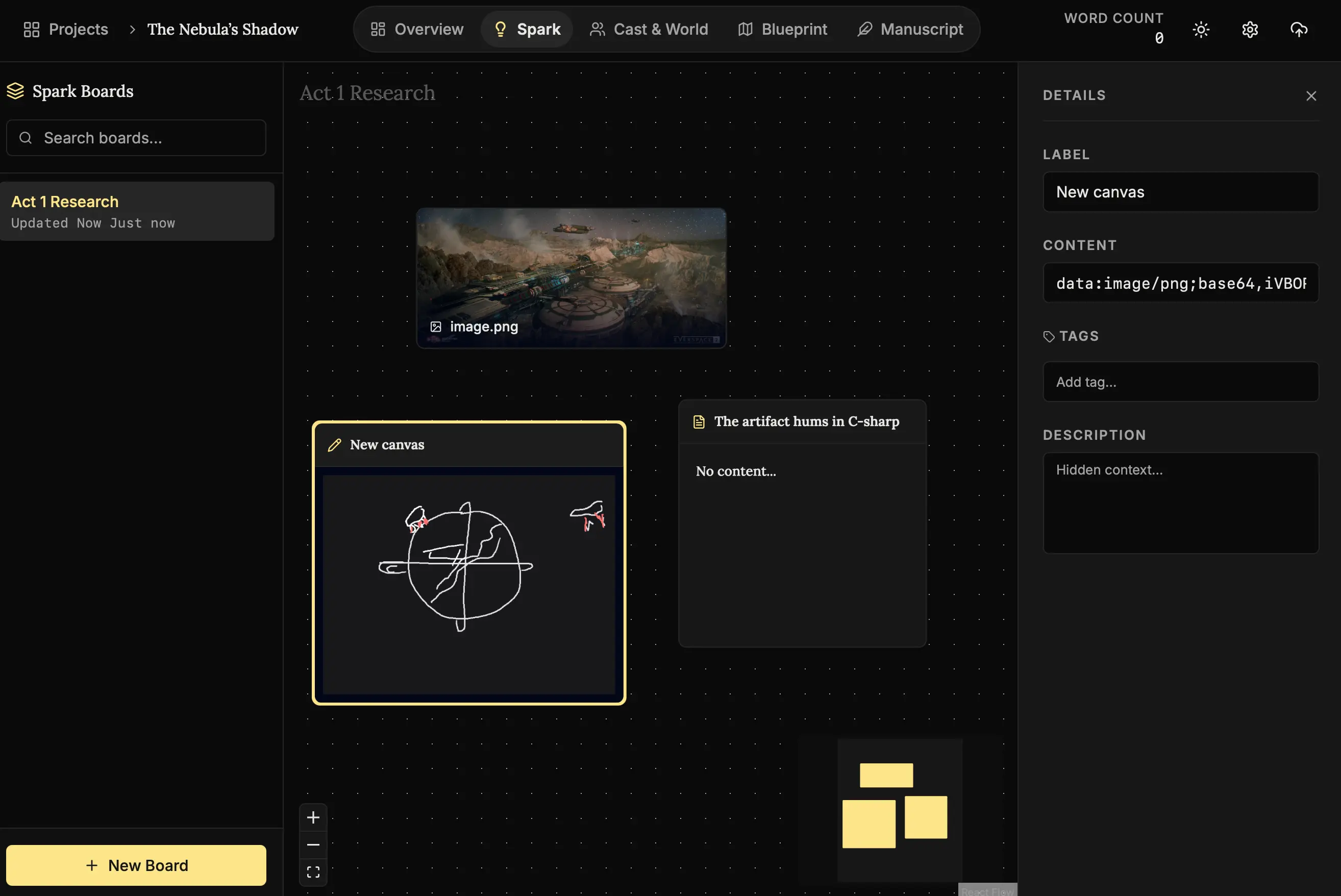Open settings via gear icon

point(1250,29)
